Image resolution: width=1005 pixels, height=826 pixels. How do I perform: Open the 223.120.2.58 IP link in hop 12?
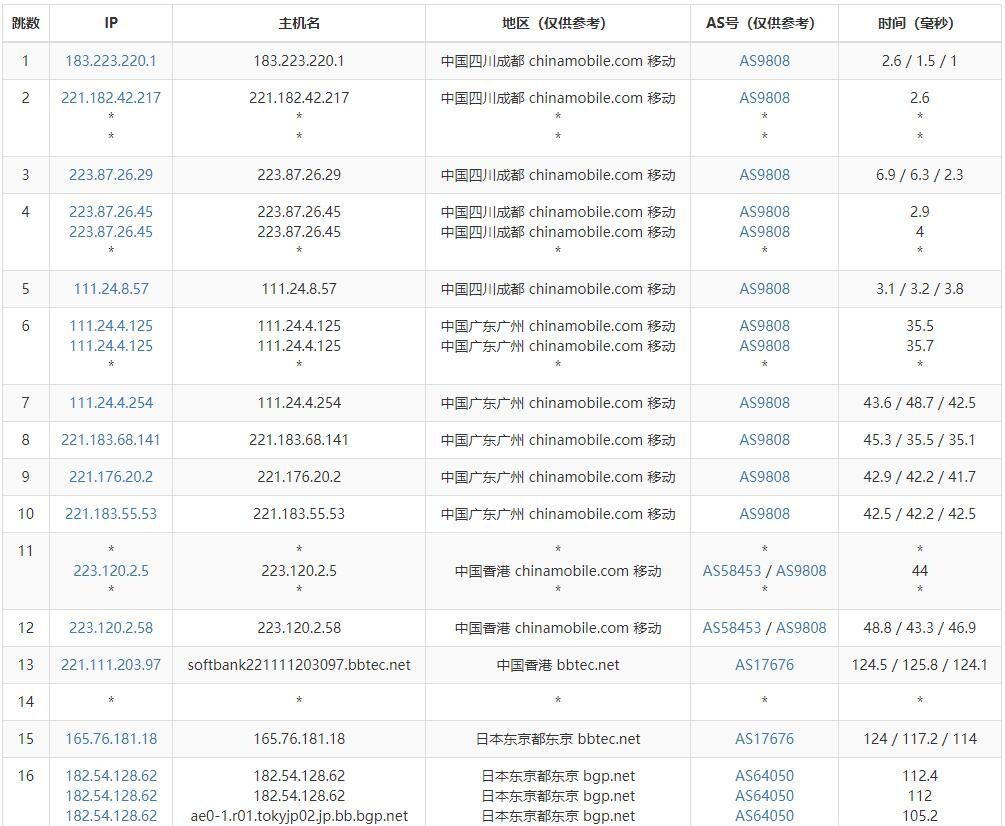(111, 628)
